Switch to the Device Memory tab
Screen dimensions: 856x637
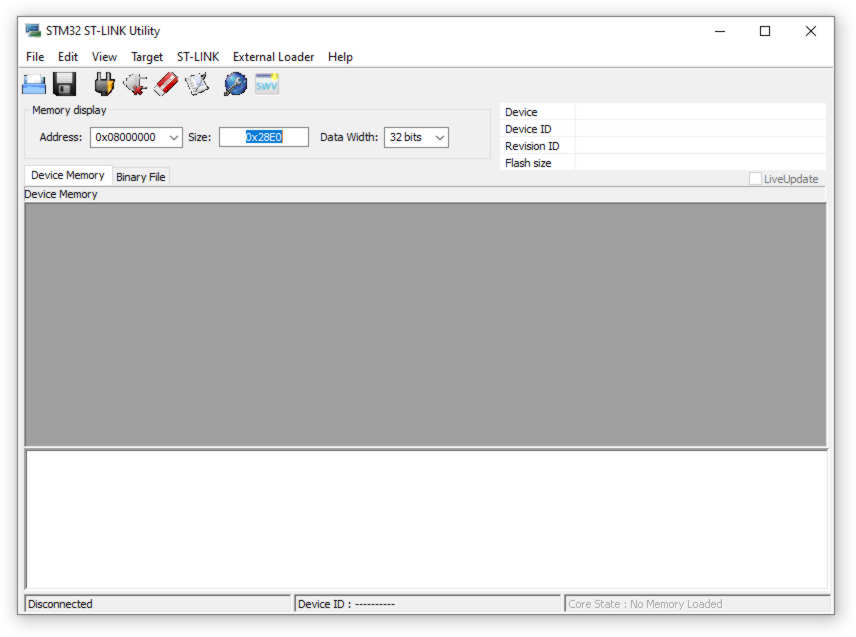[68, 175]
